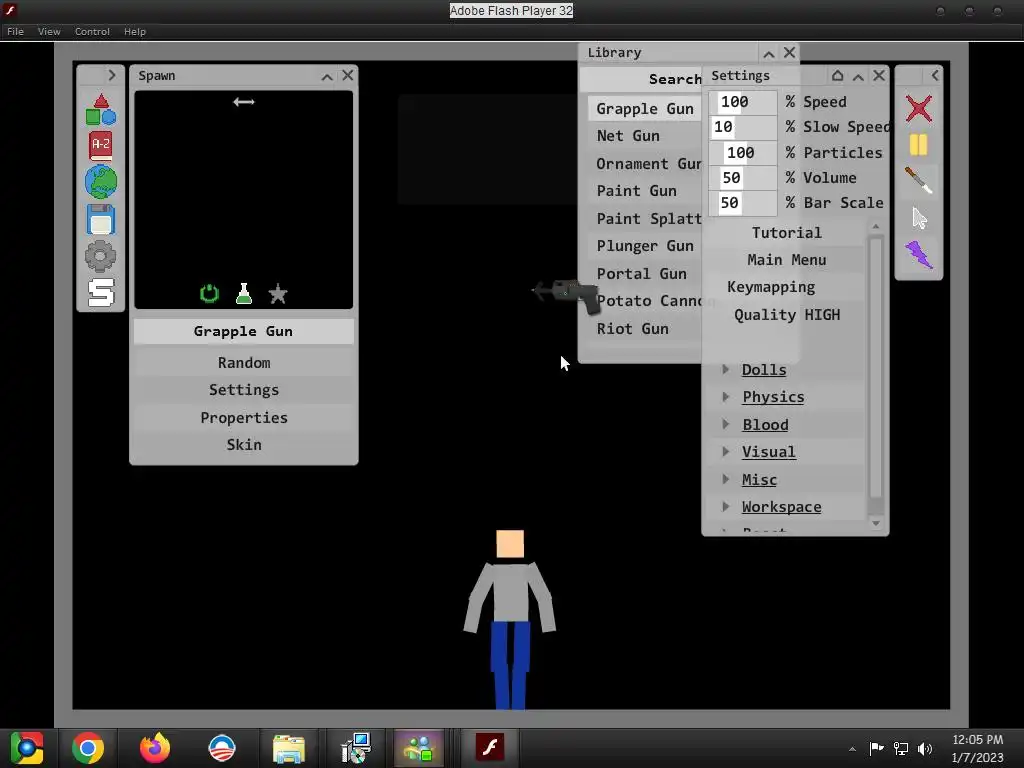Open Settings in the Spawn panel
Viewport: 1024px width, 768px height.
(244, 390)
